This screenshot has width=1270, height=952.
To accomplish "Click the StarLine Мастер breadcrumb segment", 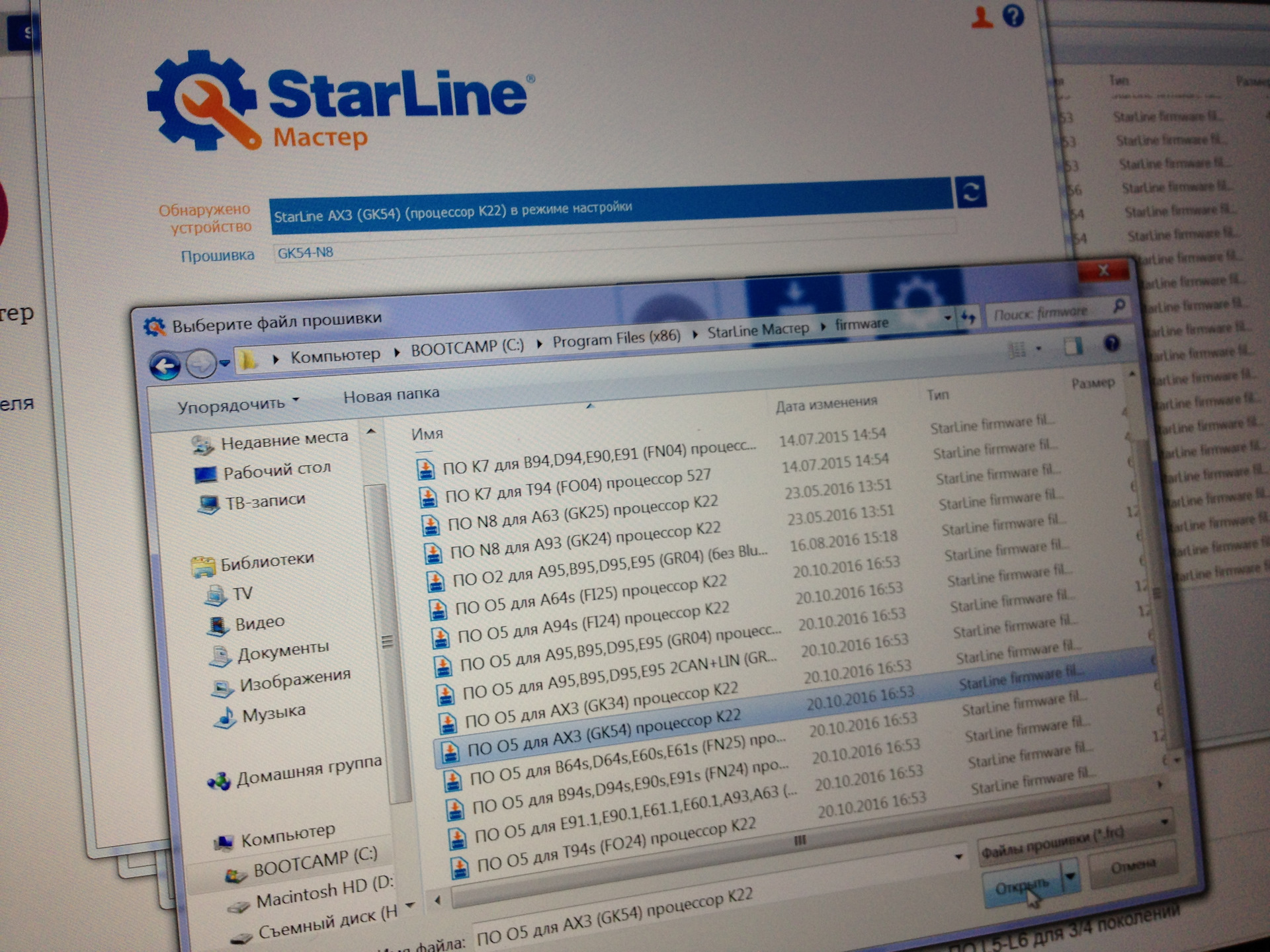I will (758, 330).
